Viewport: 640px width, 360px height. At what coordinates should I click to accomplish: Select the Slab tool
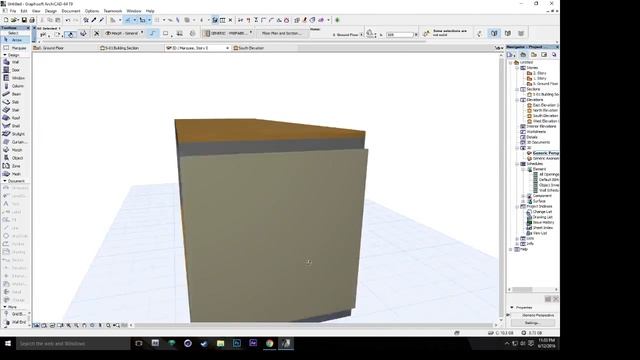click(16, 102)
